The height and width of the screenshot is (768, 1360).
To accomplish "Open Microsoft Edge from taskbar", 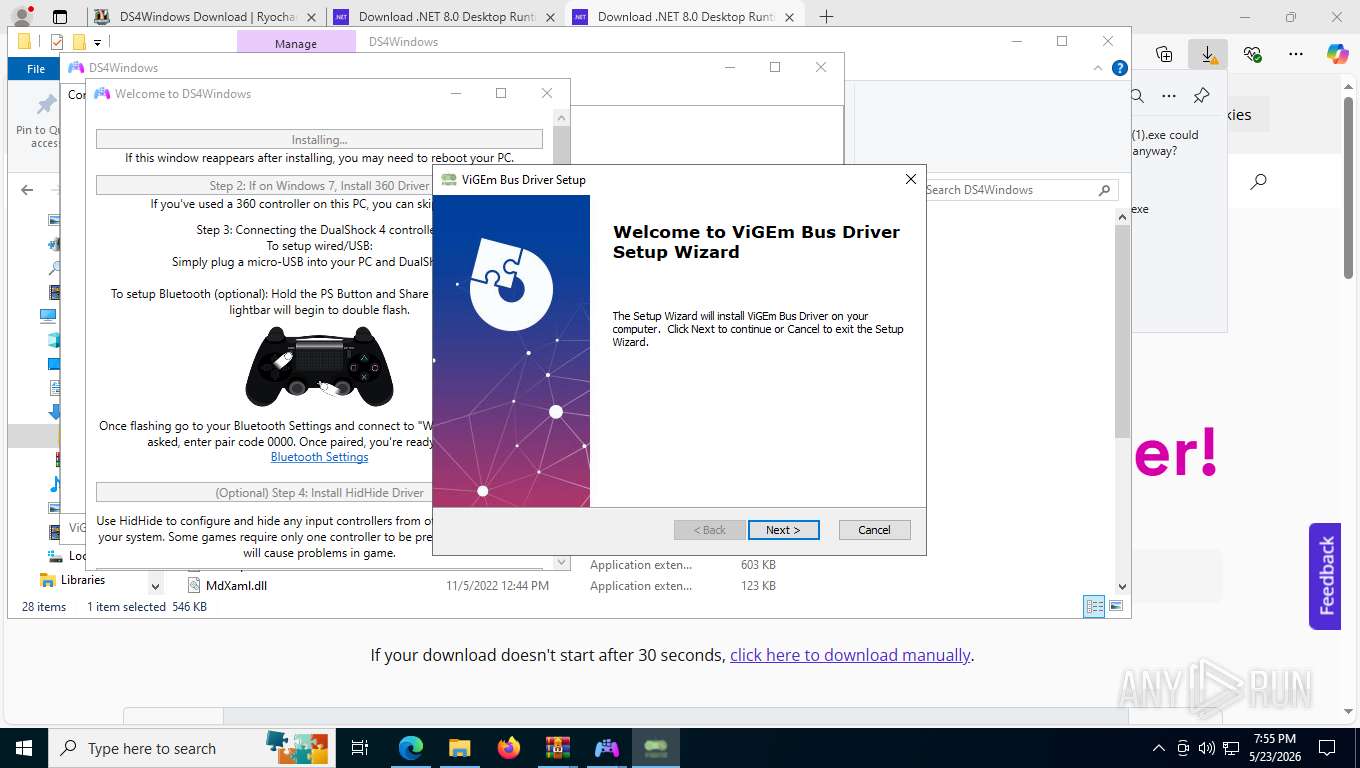I will (x=411, y=748).
